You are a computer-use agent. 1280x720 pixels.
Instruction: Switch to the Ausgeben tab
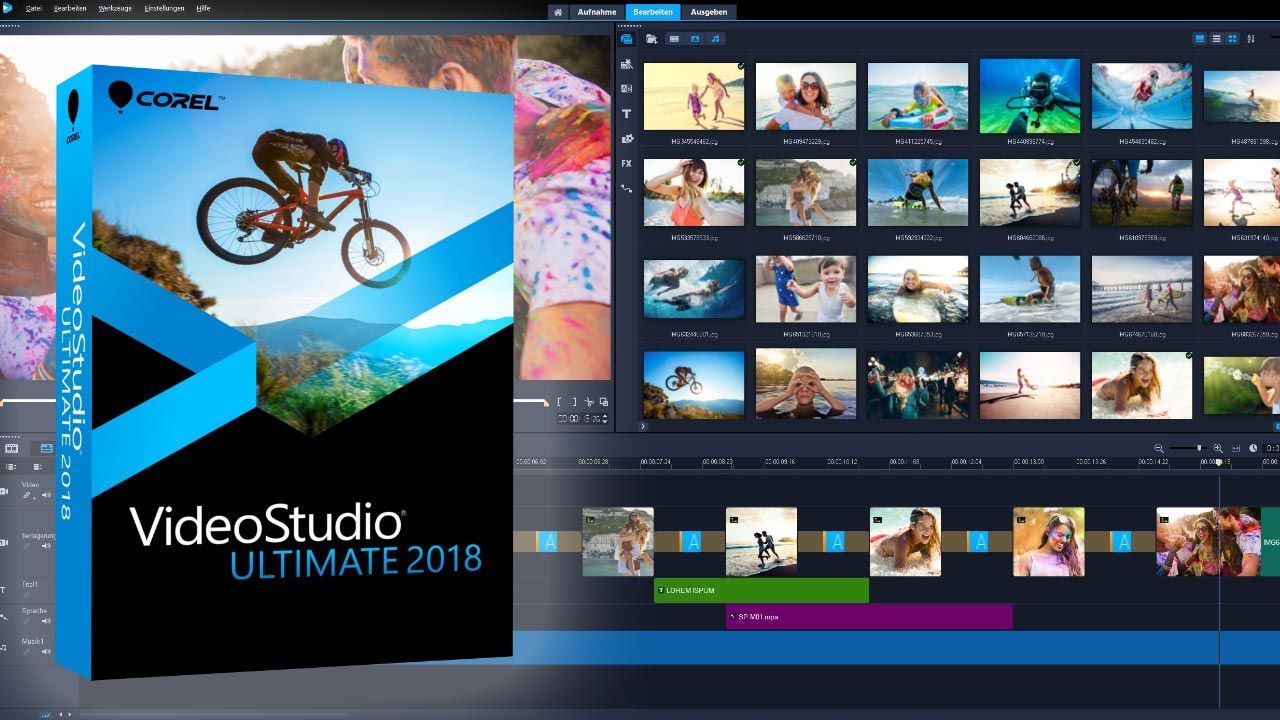(x=710, y=12)
